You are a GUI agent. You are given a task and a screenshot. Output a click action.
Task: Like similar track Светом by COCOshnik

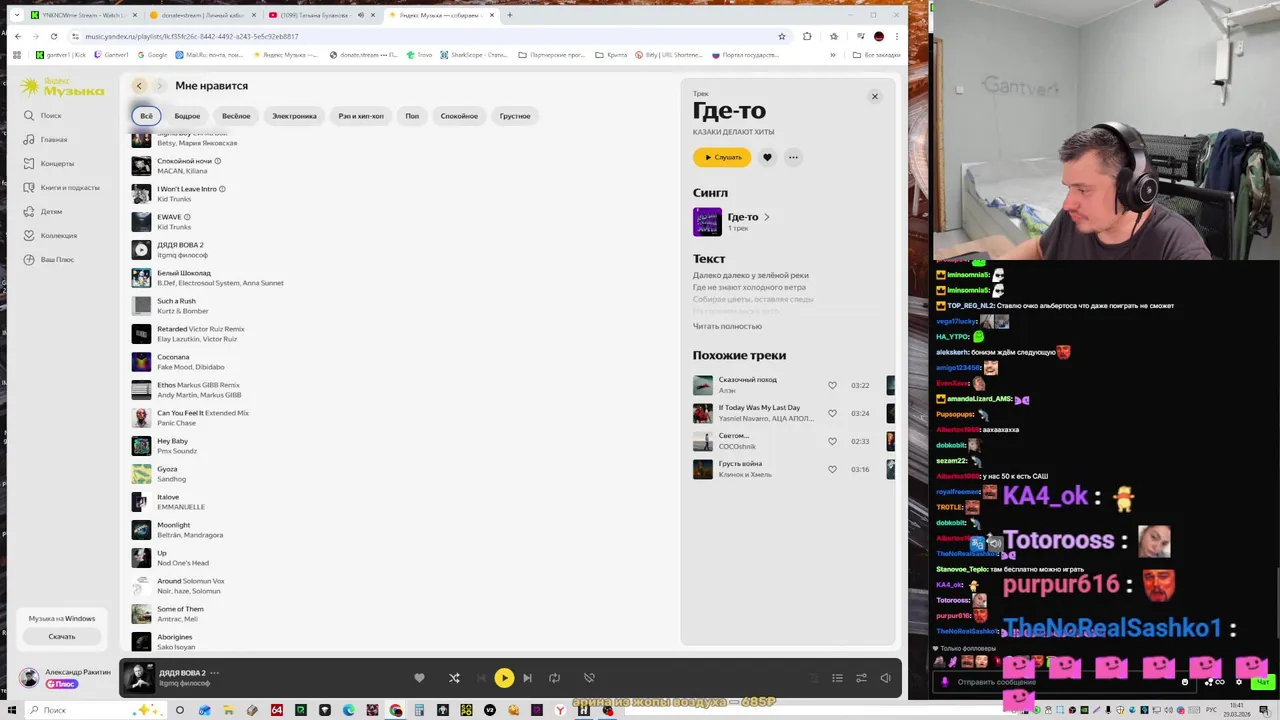click(x=832, y=441)
